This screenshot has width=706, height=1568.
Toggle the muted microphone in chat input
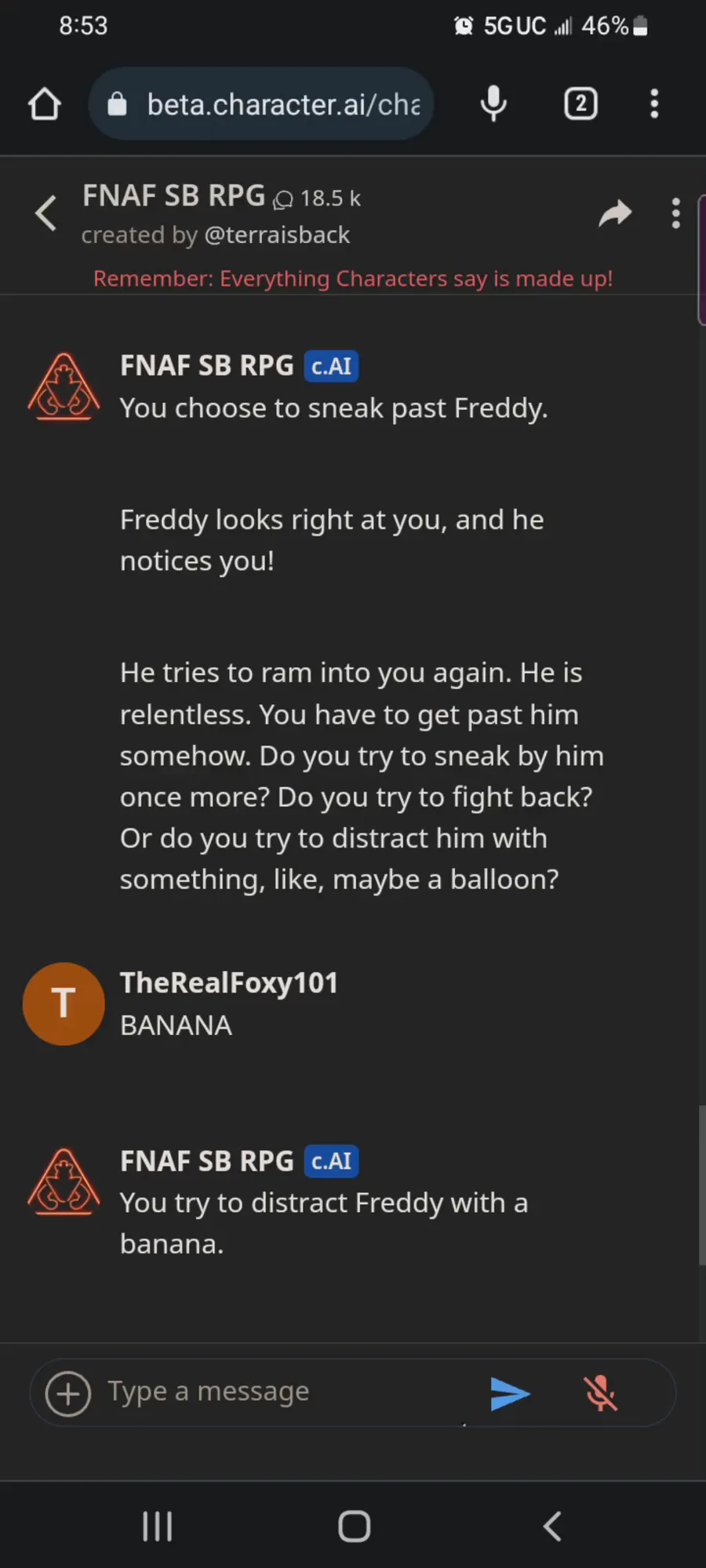coord(601,1393)
